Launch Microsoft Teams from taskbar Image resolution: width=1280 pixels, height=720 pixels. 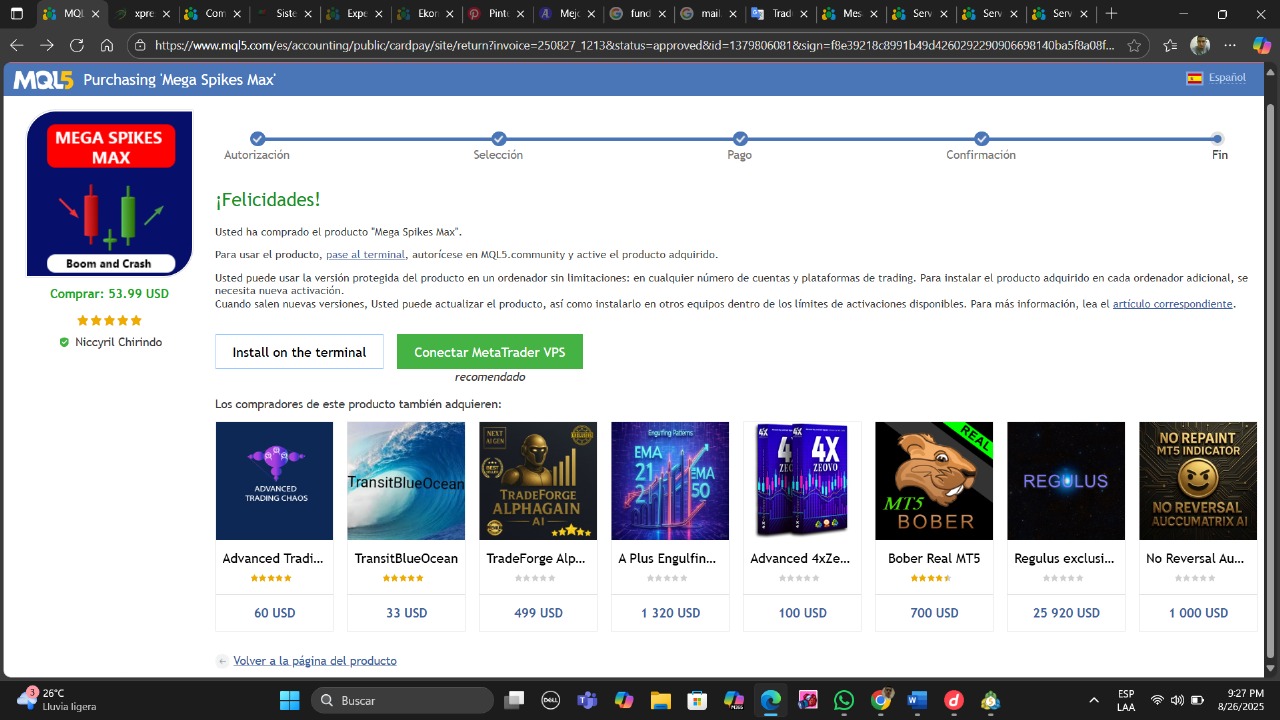click(x=587, y=700)
